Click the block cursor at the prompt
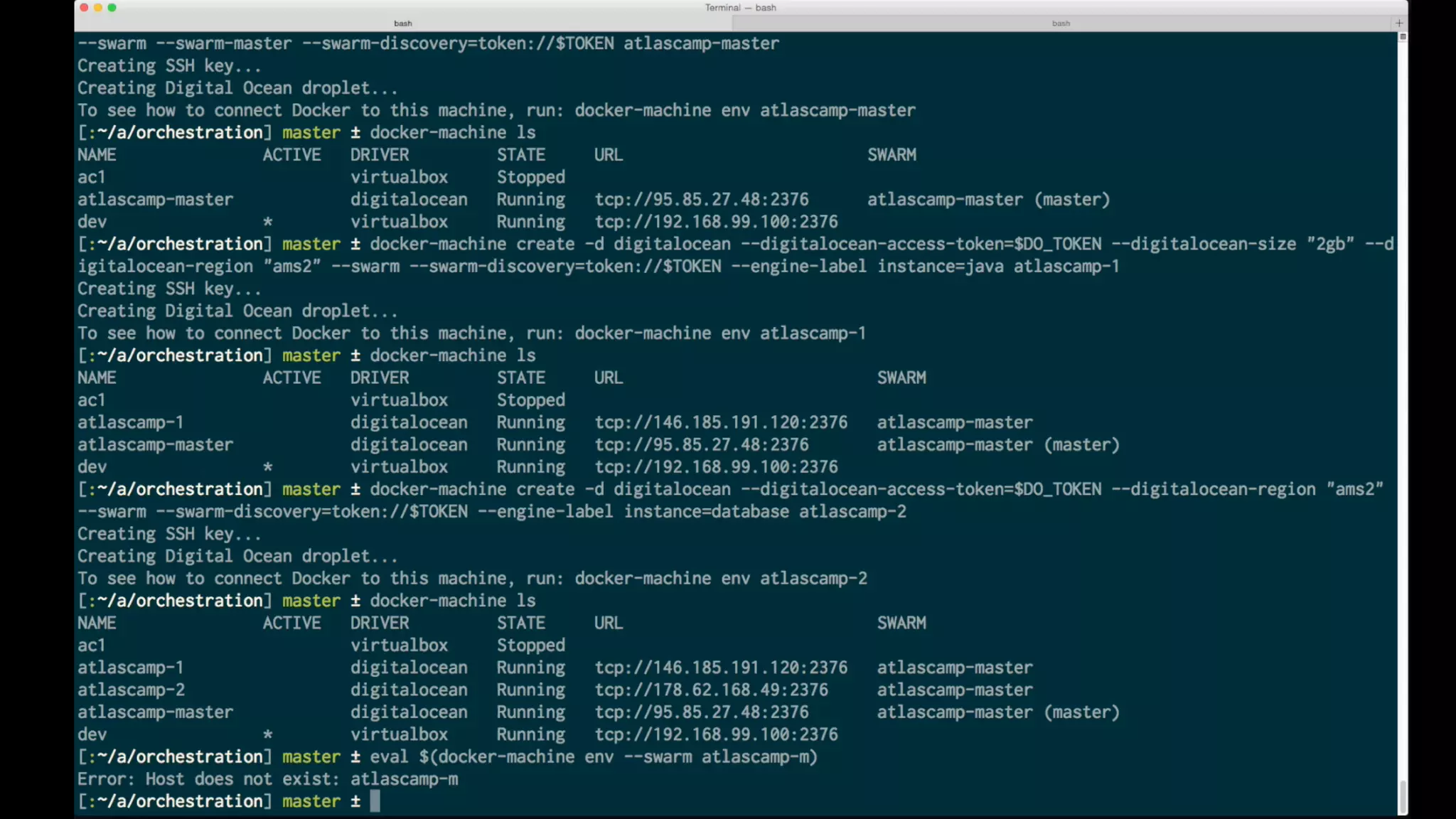 point(375,801)
